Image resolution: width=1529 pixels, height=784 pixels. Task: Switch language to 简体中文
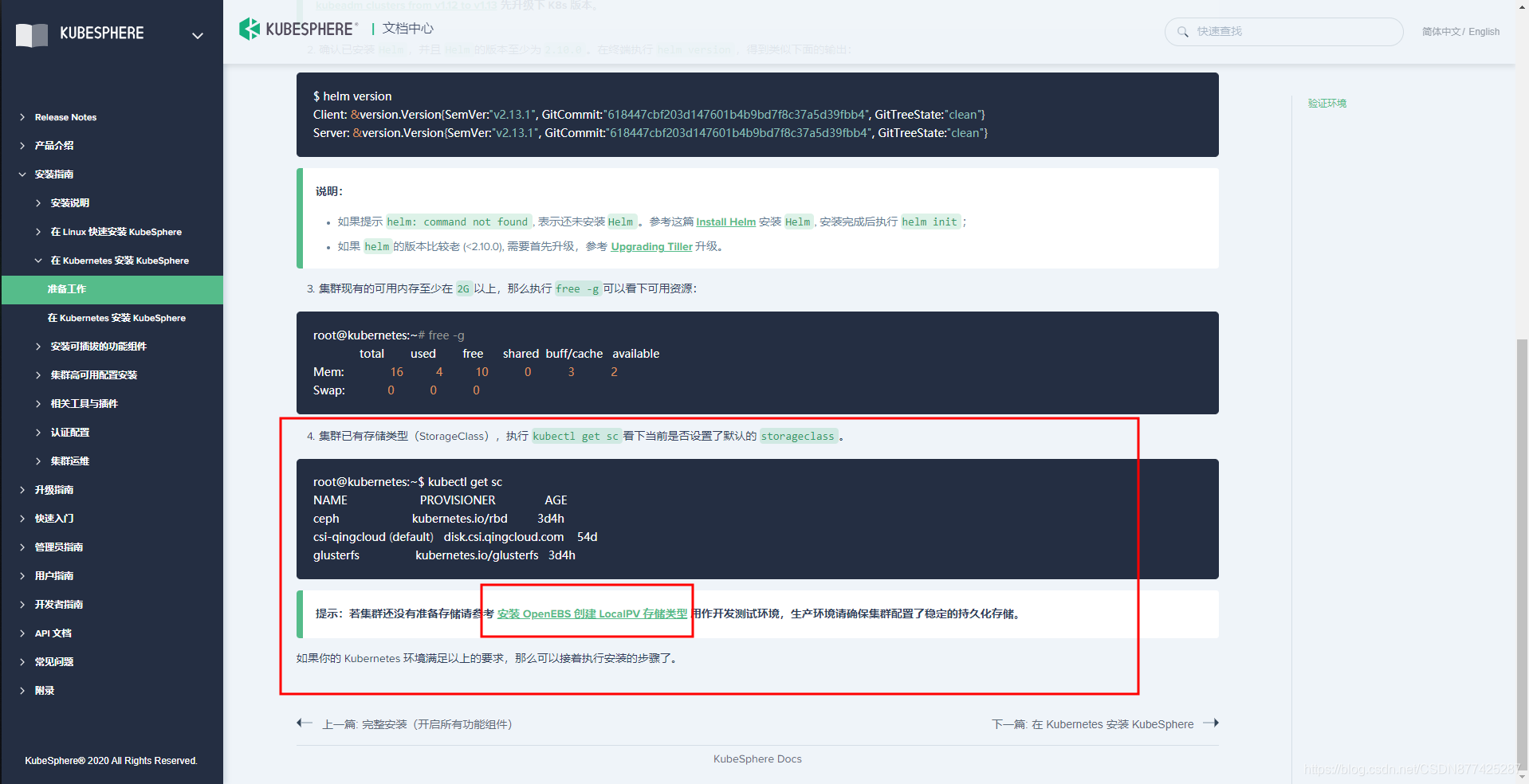[1441, 32]
